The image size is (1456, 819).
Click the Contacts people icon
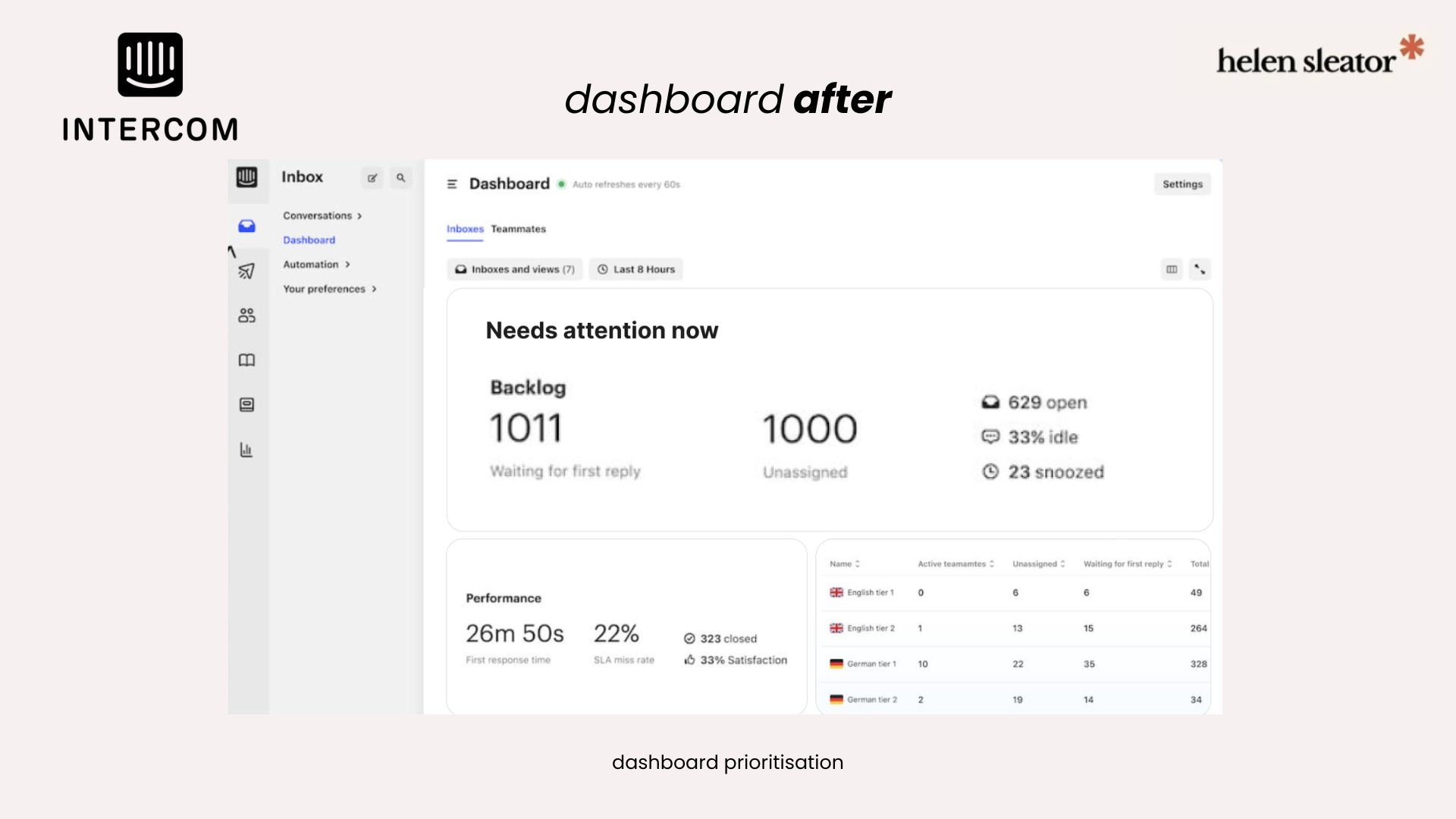[246, 315]
